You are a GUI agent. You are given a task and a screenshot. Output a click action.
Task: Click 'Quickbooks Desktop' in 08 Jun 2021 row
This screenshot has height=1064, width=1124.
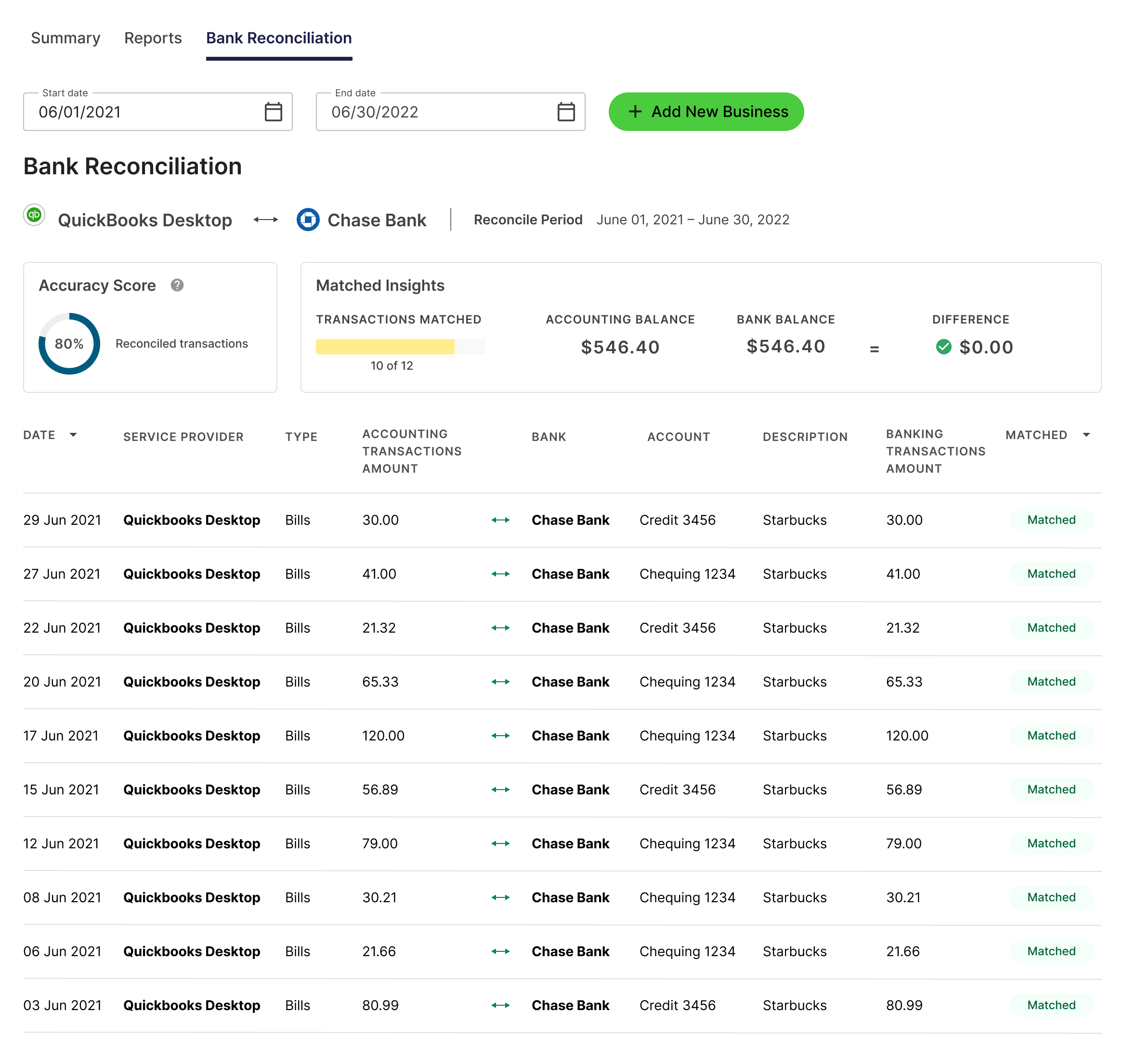[x=192, y=897]
